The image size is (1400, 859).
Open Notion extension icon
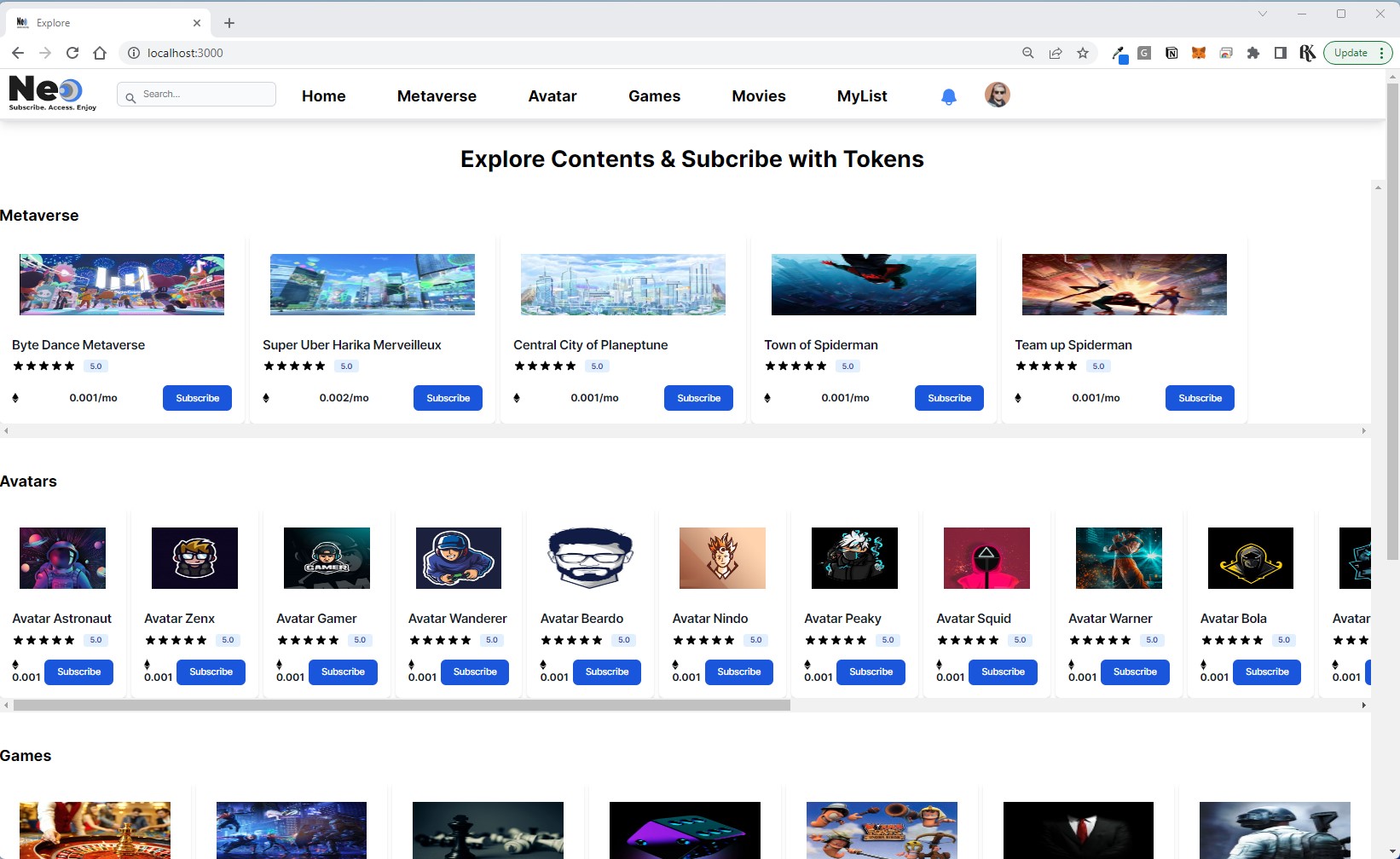pyautogui.click(x=1171, y=53)
